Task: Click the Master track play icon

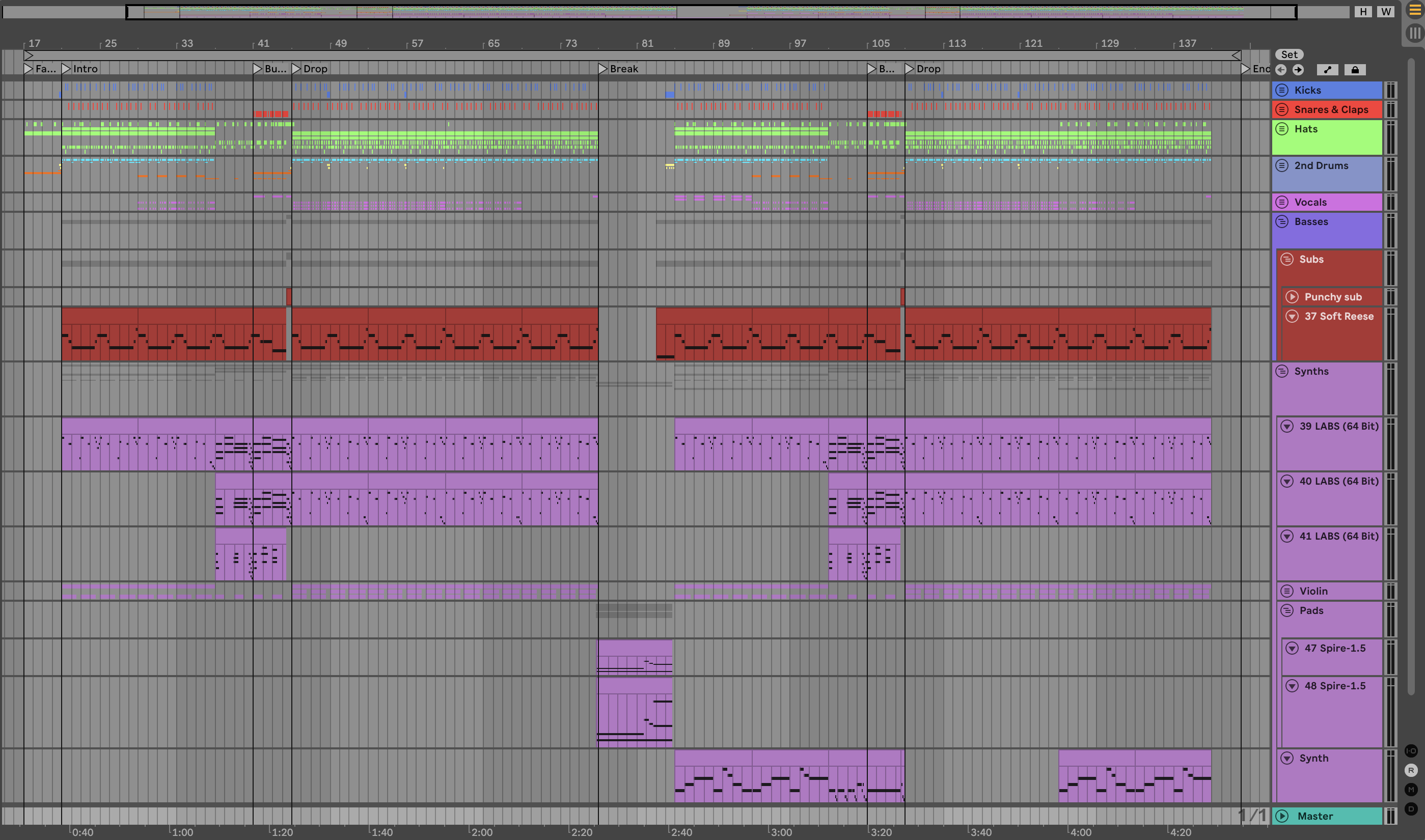Action: (x=1282, y=816)
